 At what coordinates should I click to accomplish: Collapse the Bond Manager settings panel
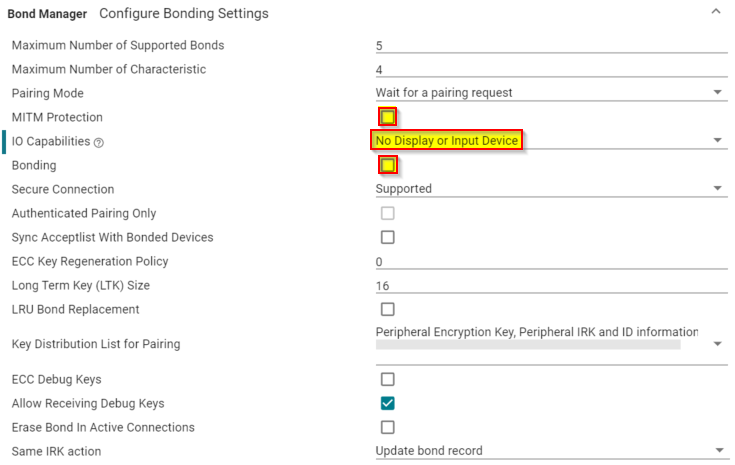coord(715,12)
